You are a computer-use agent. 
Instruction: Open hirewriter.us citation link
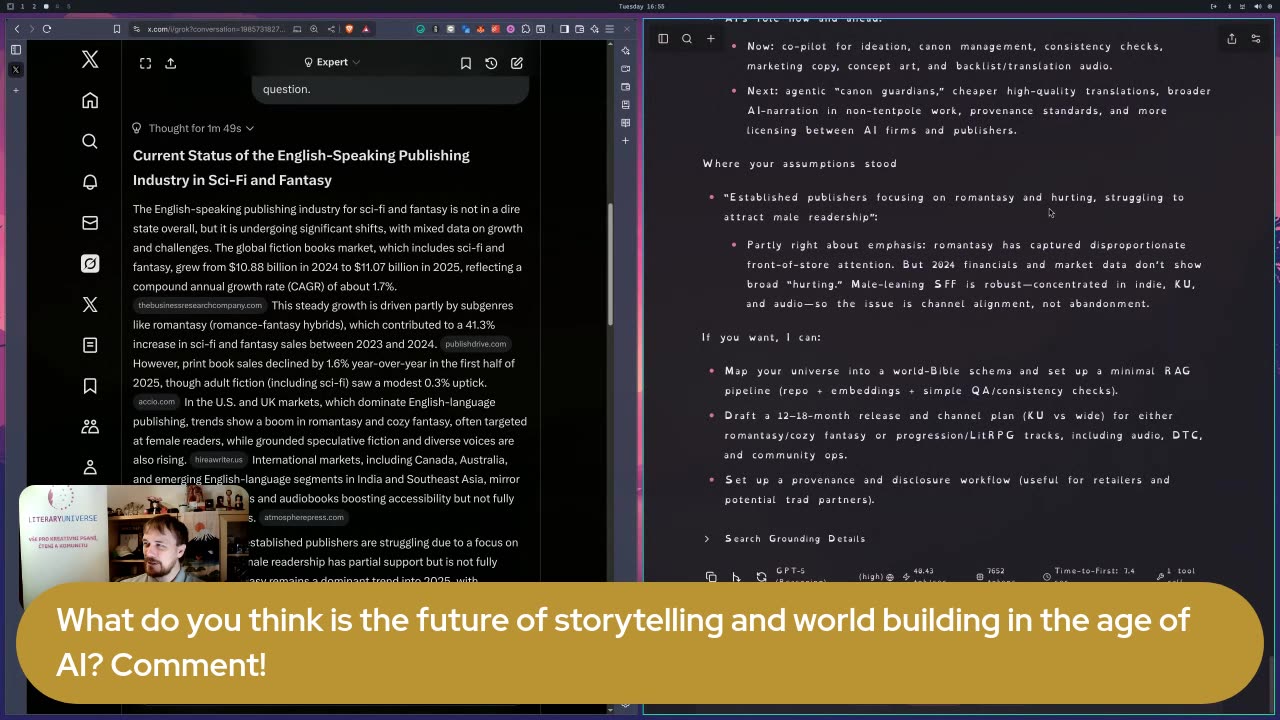219,460
